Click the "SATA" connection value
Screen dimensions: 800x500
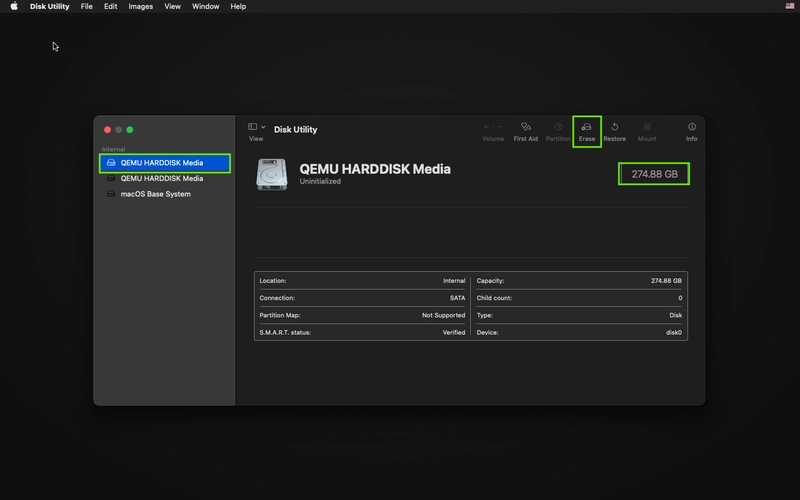coord(457,298)
